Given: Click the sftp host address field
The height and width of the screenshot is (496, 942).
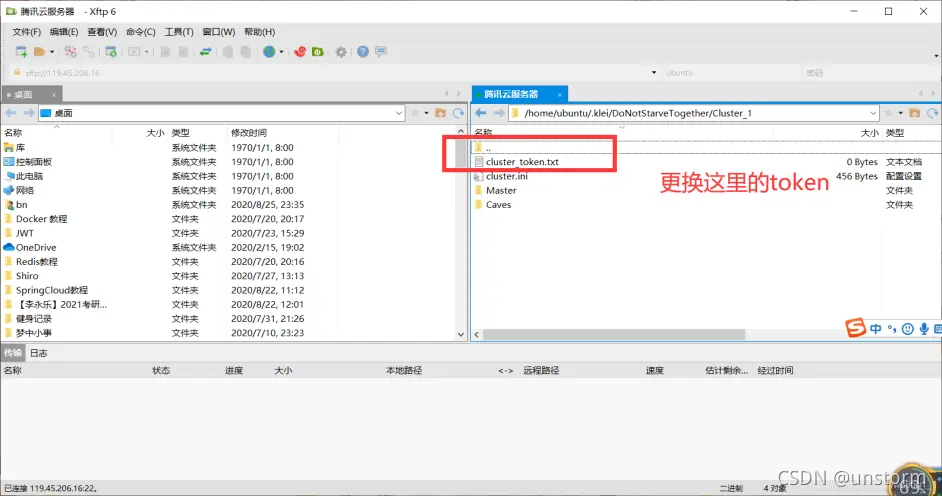Looking at the screenshot, I should coord(333,73).
